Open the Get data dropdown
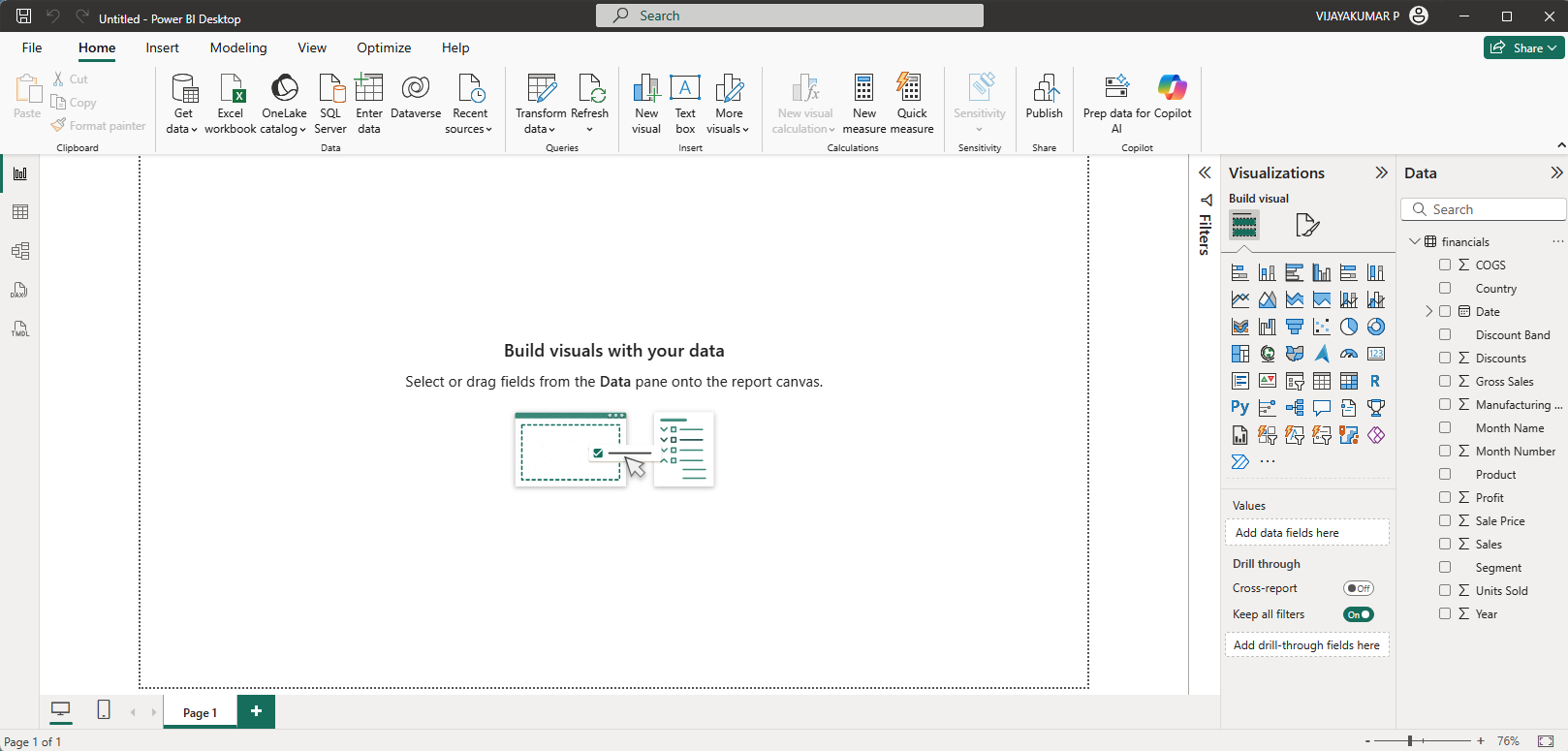 (182, 129)
